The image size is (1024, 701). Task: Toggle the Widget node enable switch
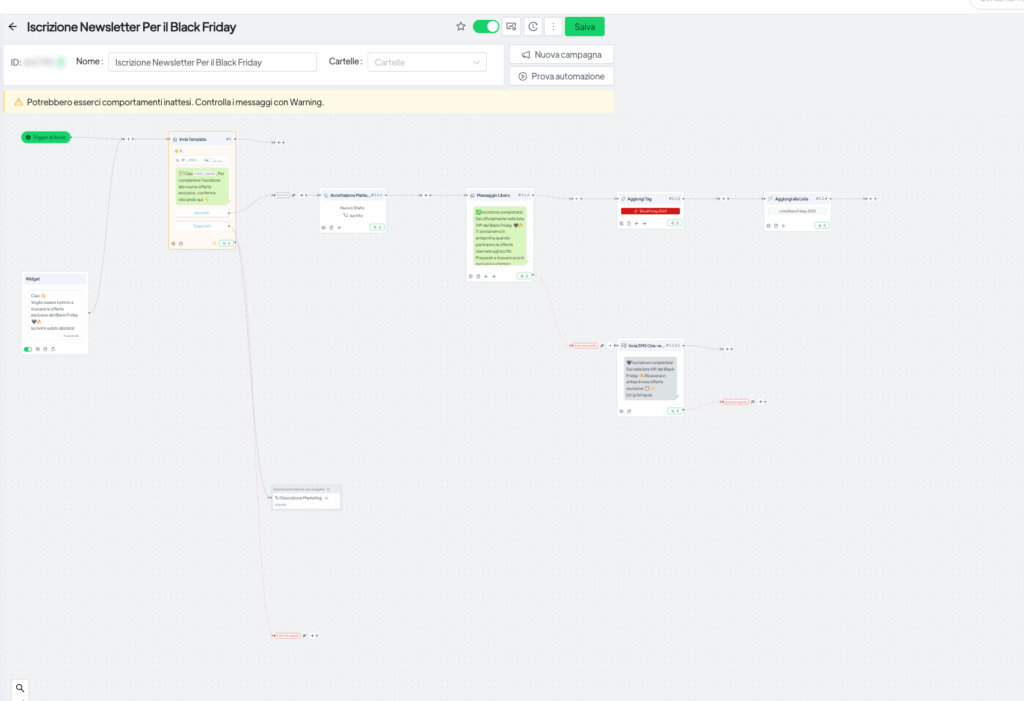28,349
